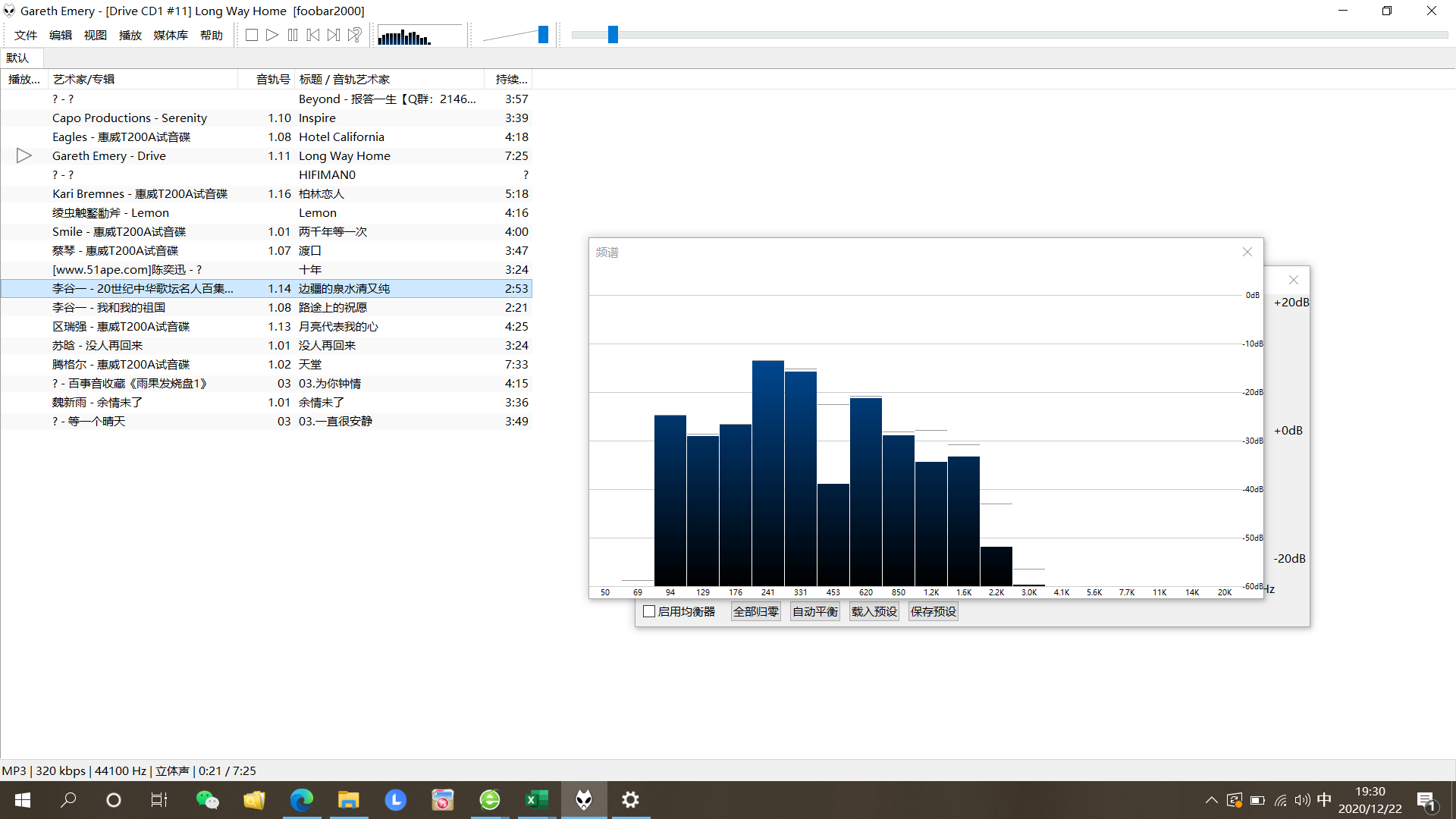Click the playback seek bar
Screen dimensions: 1456x819
point(1009,35)
